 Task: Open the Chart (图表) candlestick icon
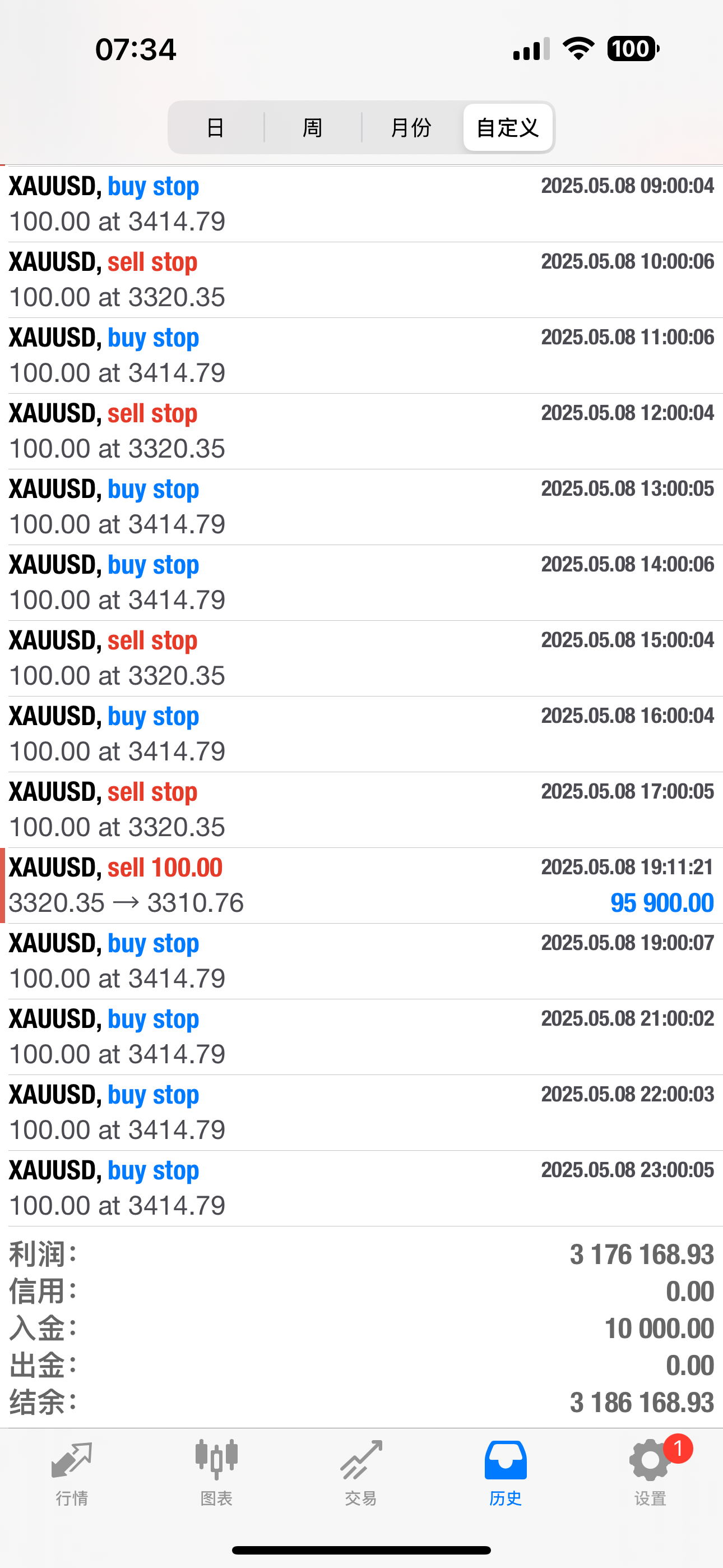[x=216, y=1461]
